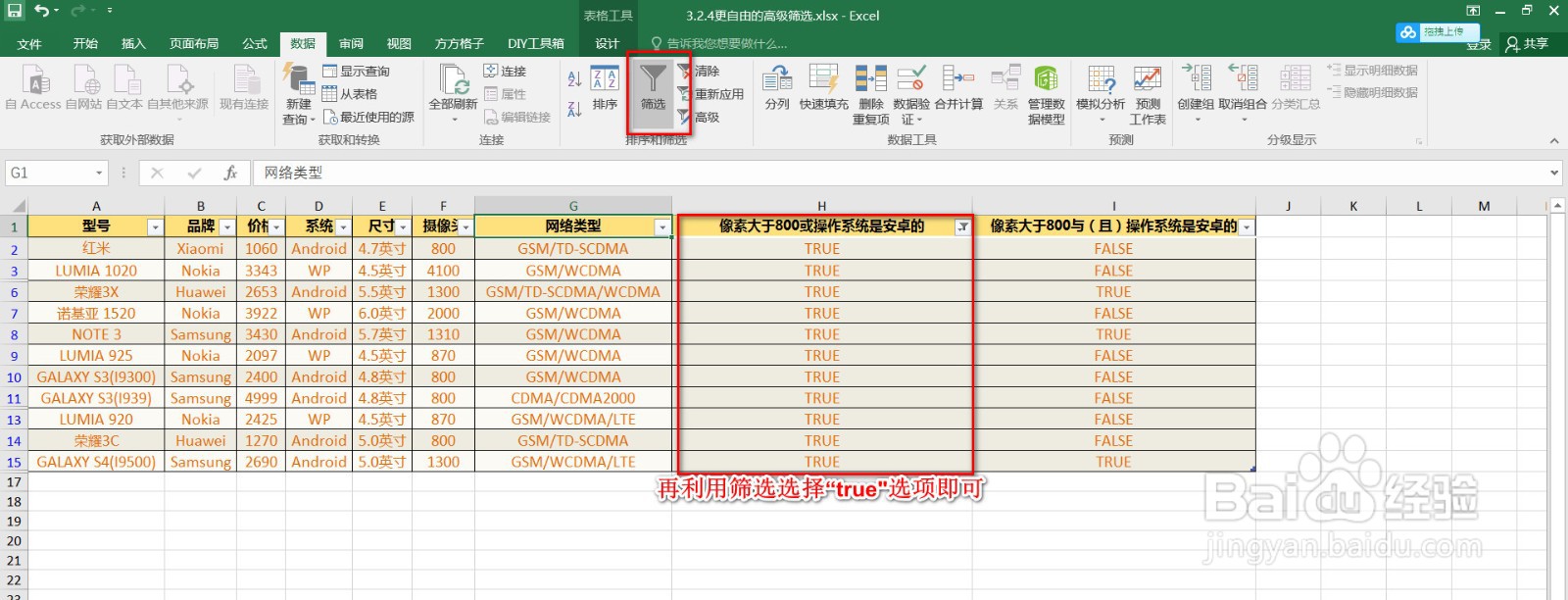Click the Save icon in title bar
Image resolution: width=1568 pixels, height=600 pixels.
[x=14, y=11]
